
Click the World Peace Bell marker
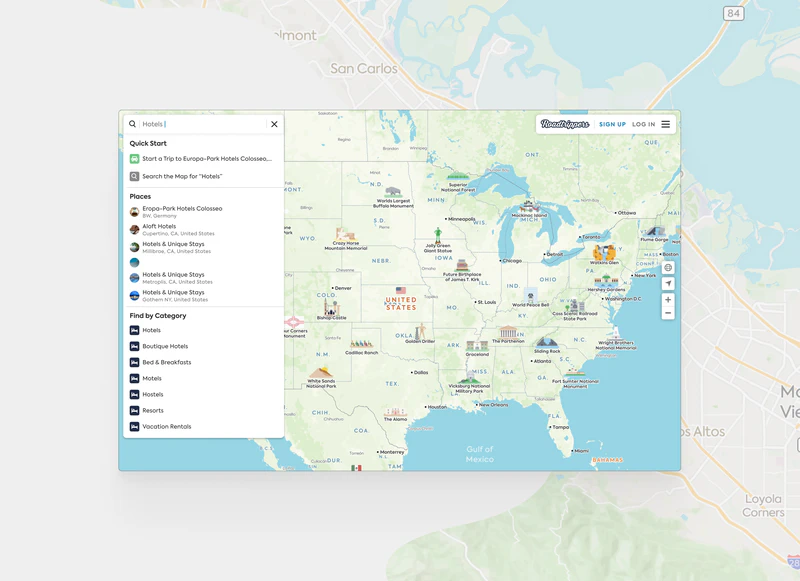[531, 295]
